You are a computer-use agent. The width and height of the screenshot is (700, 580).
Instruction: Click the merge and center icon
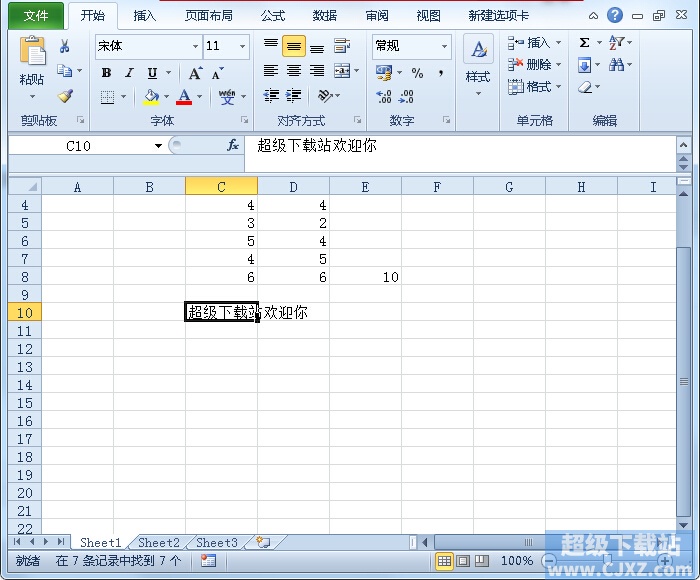click(342, 71)
